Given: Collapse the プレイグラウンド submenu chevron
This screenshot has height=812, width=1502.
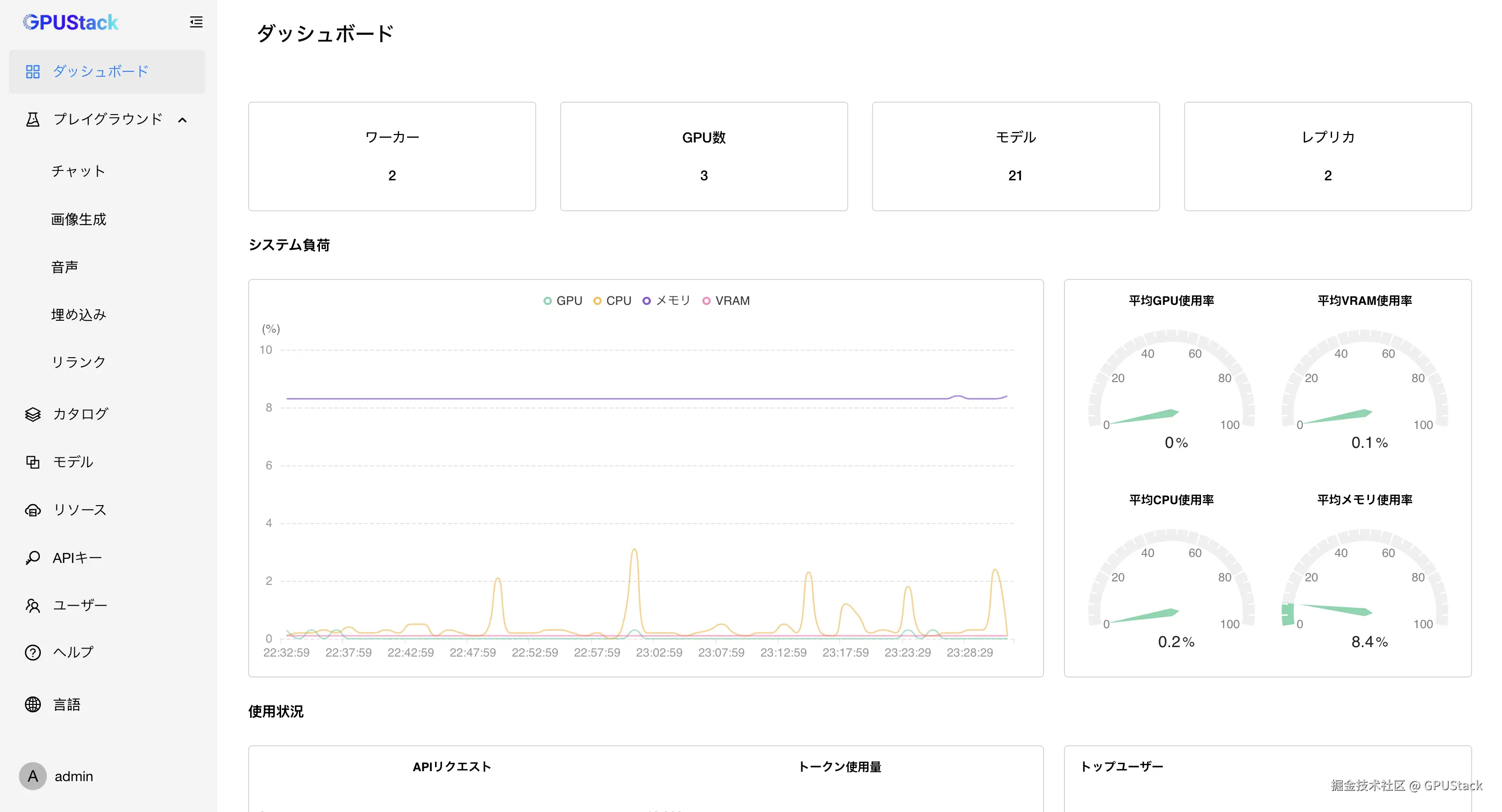Looking at the screenshot, I should tap(182, 120).
